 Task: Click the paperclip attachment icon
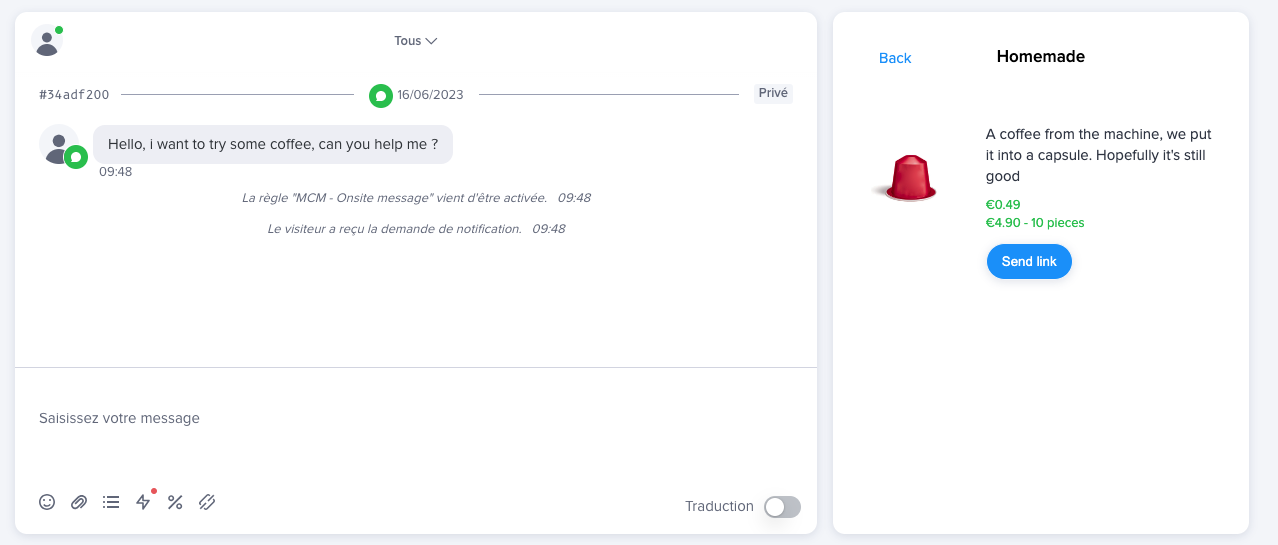click(79, 502)
